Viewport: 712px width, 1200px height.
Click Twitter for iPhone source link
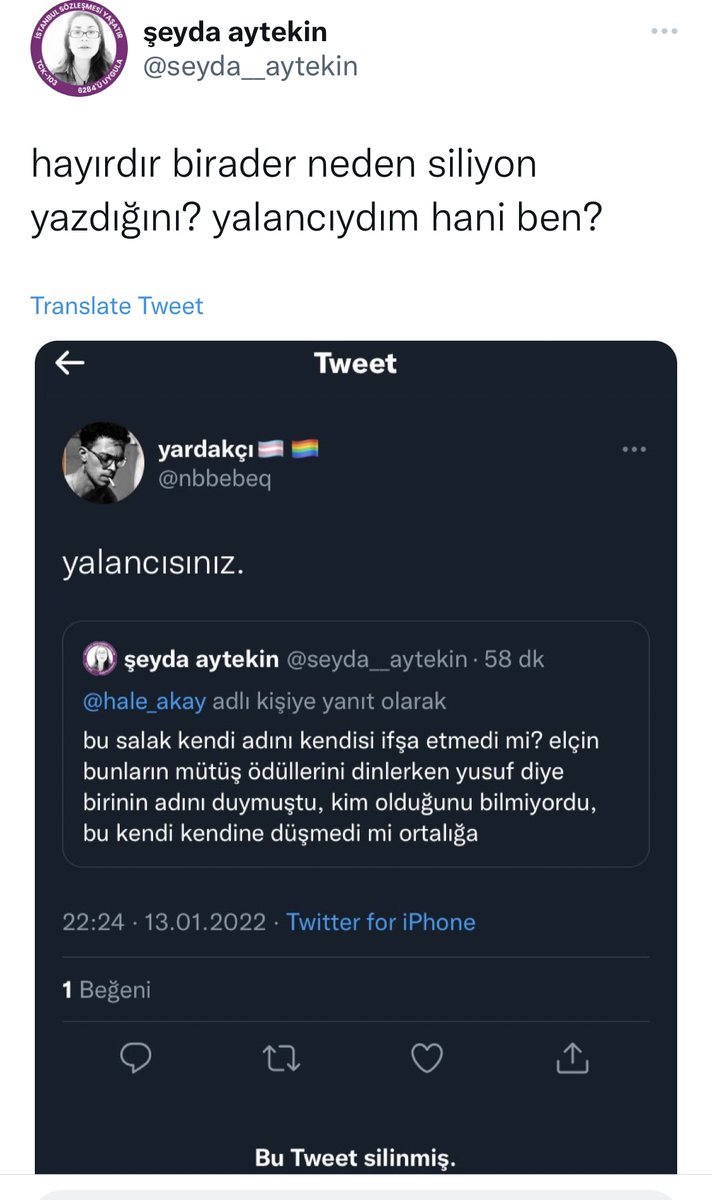(x=381, y=922)
